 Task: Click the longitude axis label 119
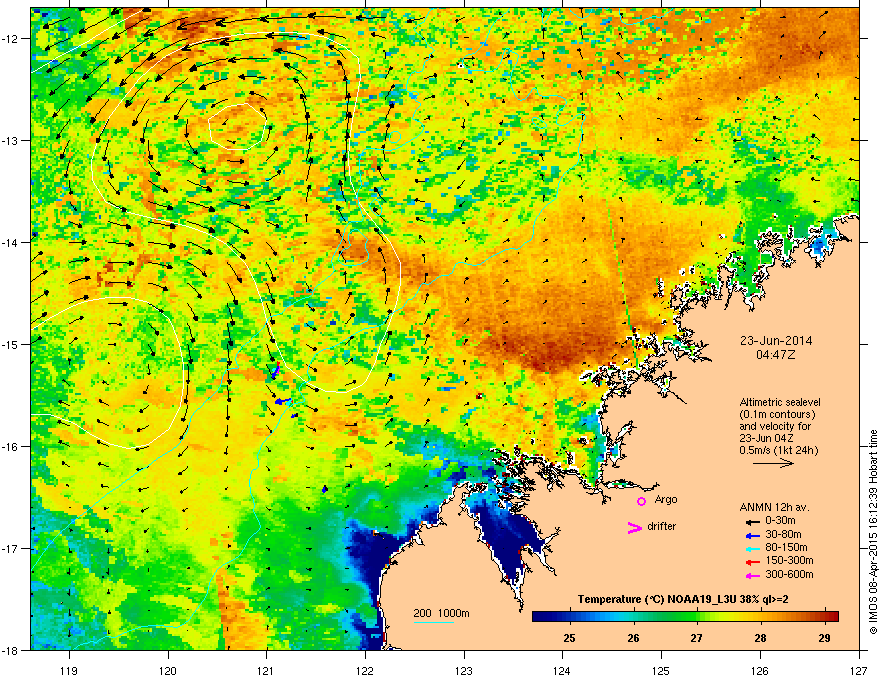(69, 670)
